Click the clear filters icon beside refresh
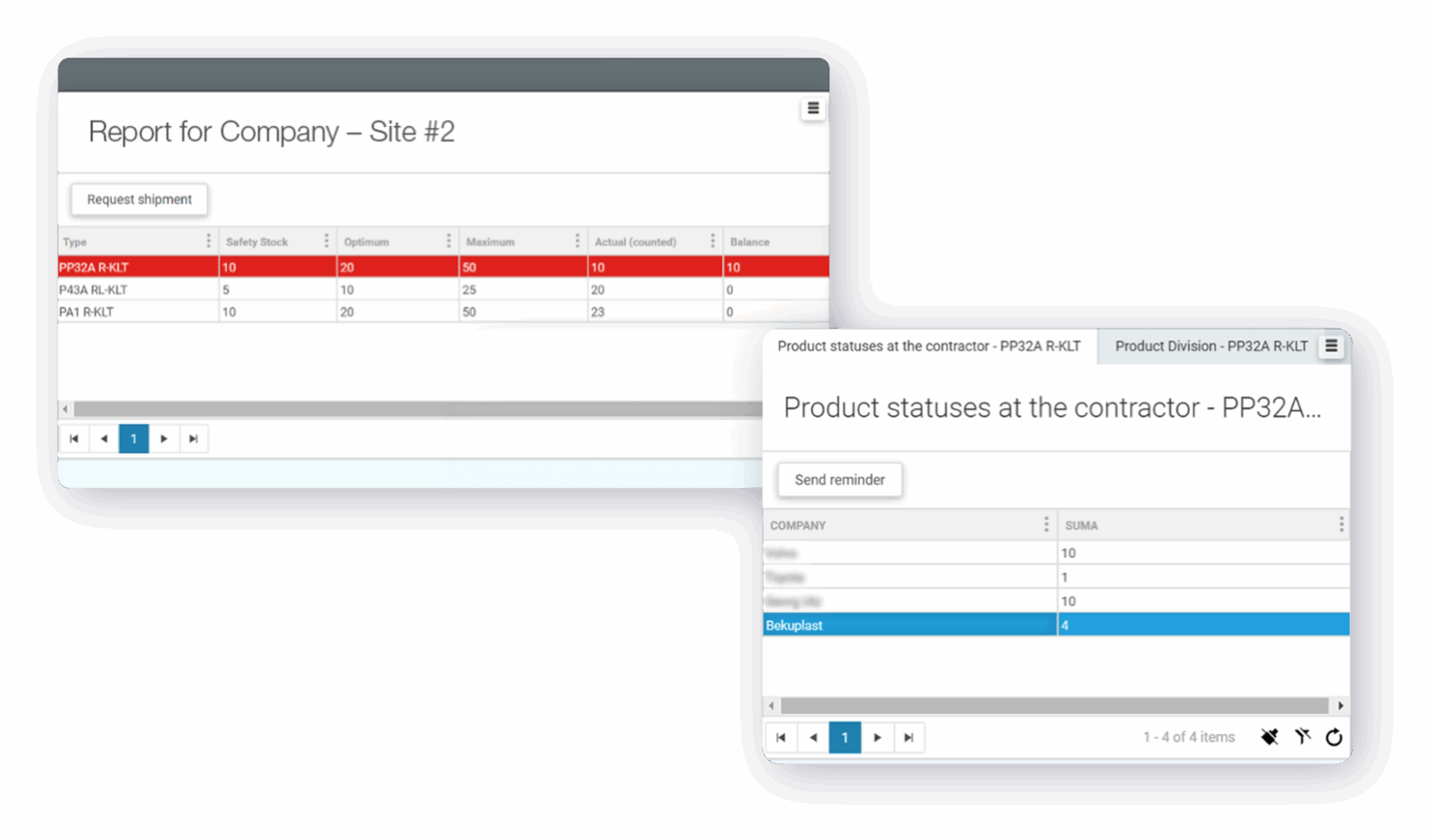 tap(1302, 737)
